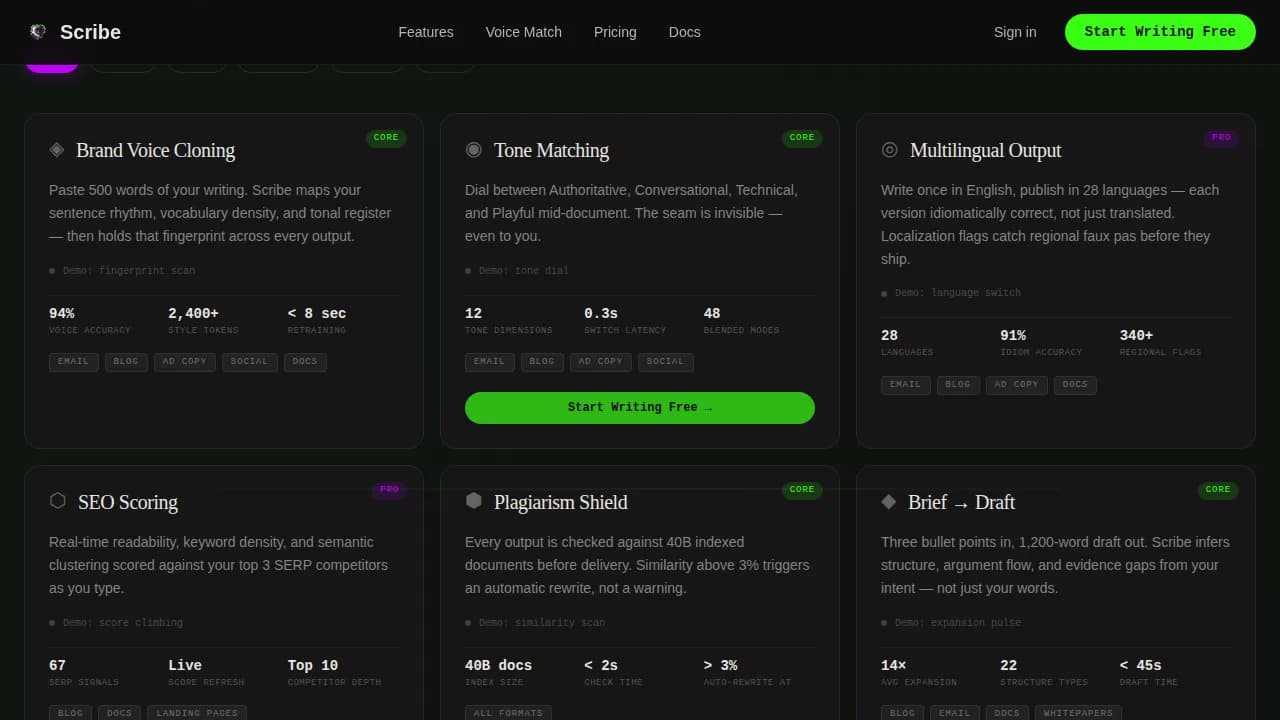The width and height of the screenshot is (1280, 720).
Task: Select AD COPY tag in Brand Voice Cloning card
Action: (185, 362)
